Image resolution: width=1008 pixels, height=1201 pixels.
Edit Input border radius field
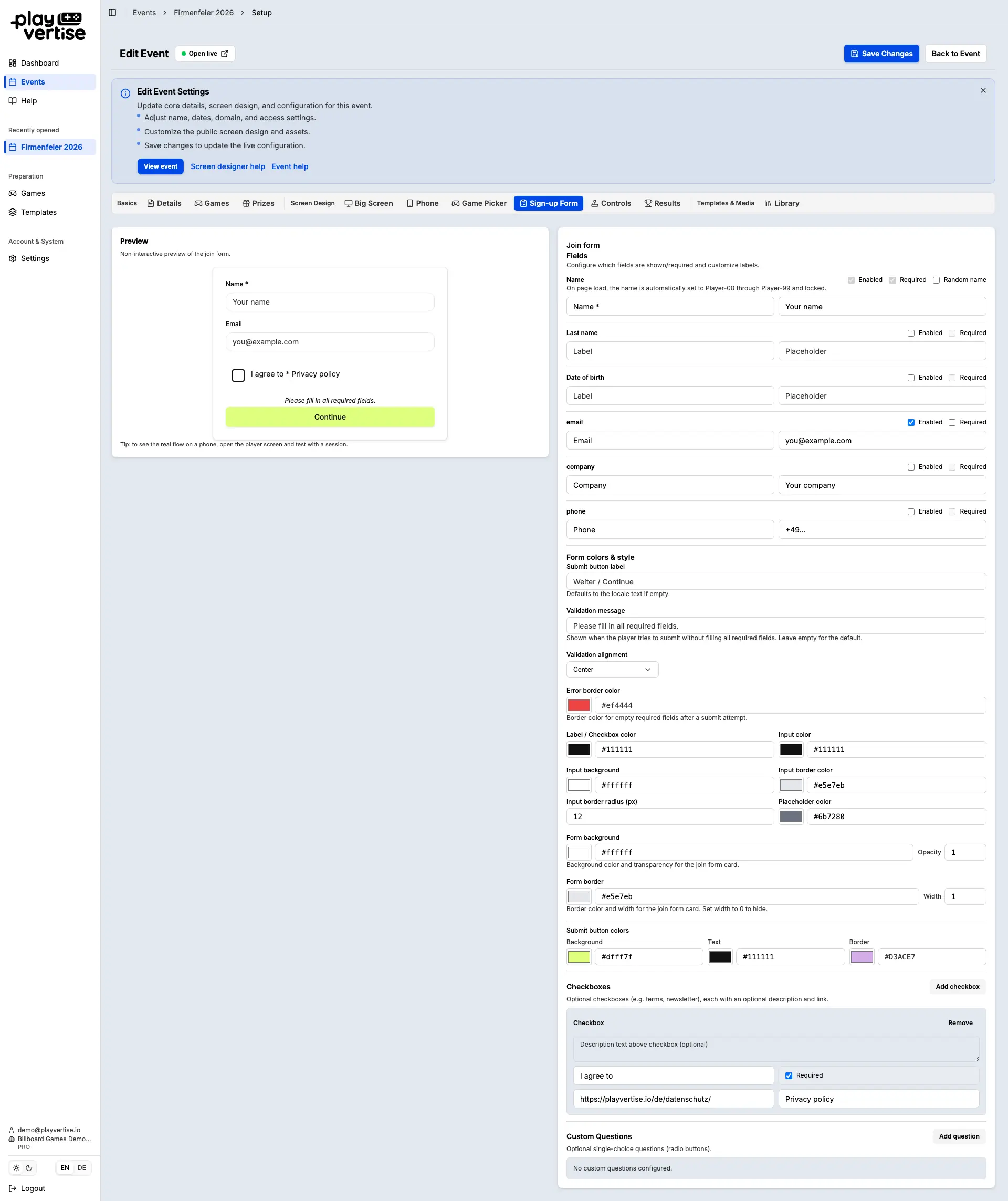pyautogui.click(x=669, y=817)
